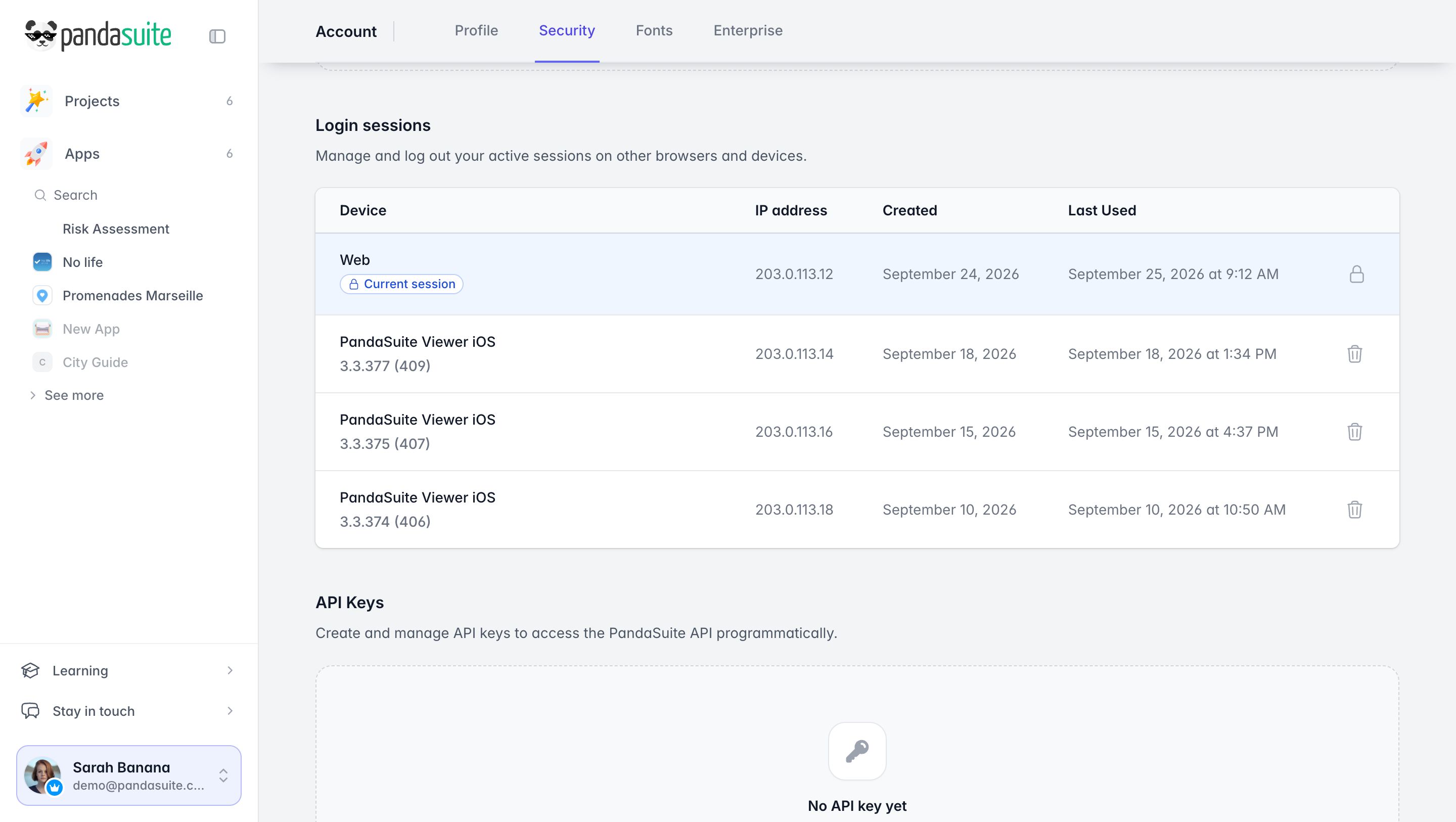Click the New App icon
Viewport: 1456px width, 822px height.
(42, 329)
